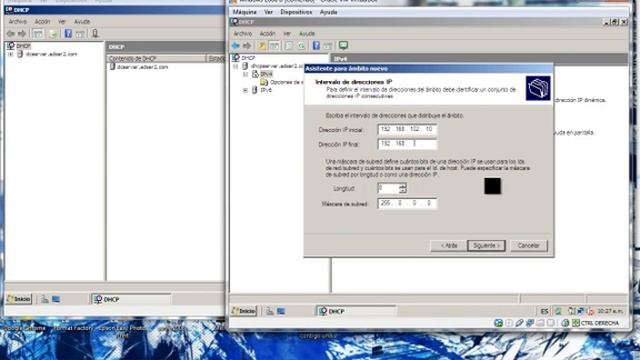This screenshot has height=360, width=640.
Task: Click the Up one level folder icon
Action: (x=262, y=46)
